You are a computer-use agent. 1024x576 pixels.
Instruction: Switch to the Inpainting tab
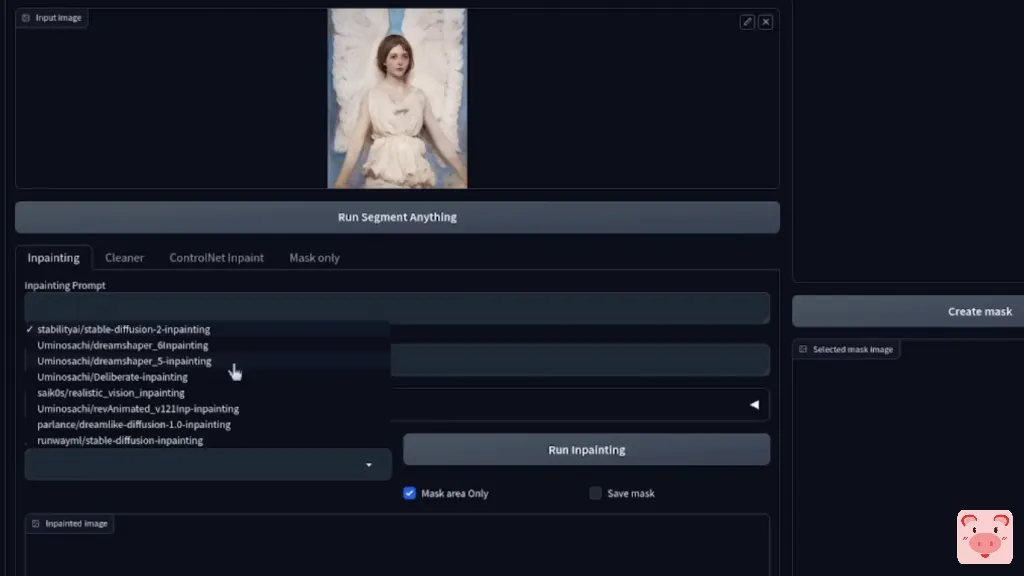click(54, 257)
